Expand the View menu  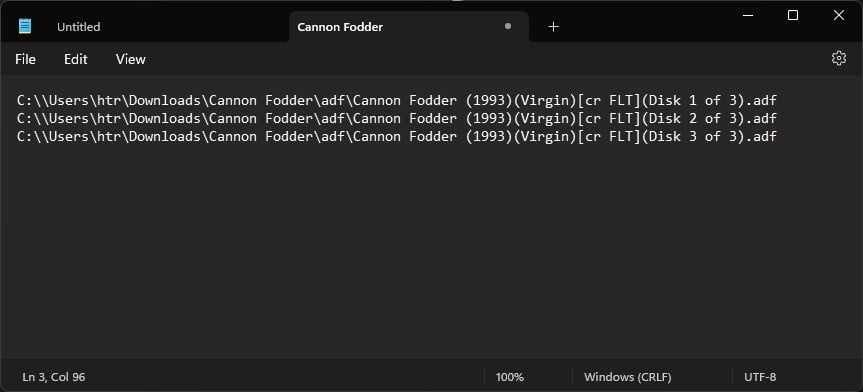(x=130, y=59)
